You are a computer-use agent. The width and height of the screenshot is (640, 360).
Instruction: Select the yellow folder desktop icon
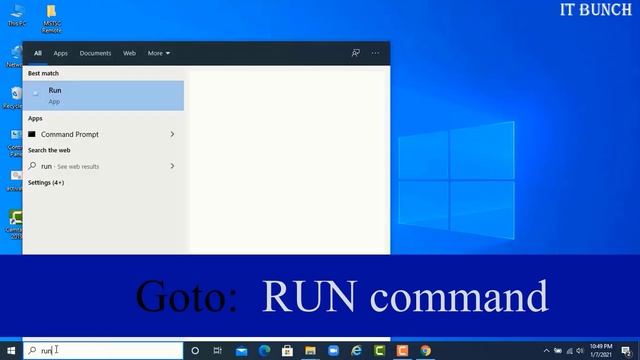(x=51, y=18)
